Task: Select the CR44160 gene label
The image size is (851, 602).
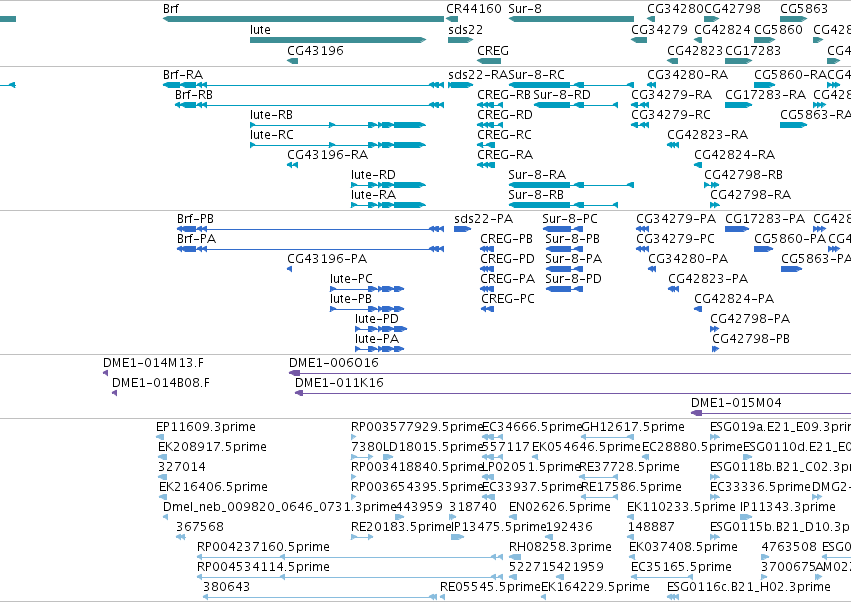Action: tap(473, 9)
